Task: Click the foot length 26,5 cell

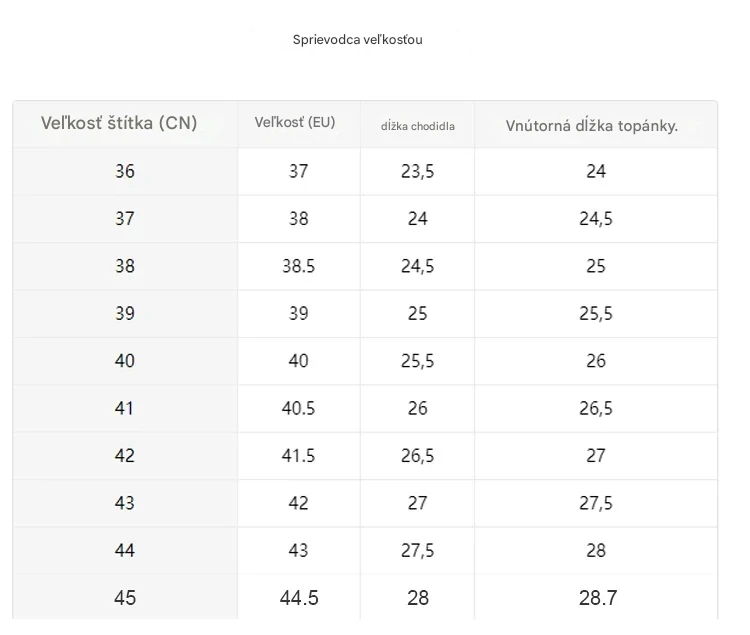Action: [418, 456]
